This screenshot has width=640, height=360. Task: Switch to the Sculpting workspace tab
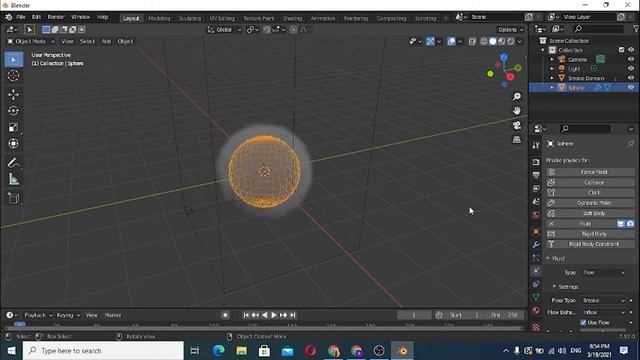(x=190, y=18)
